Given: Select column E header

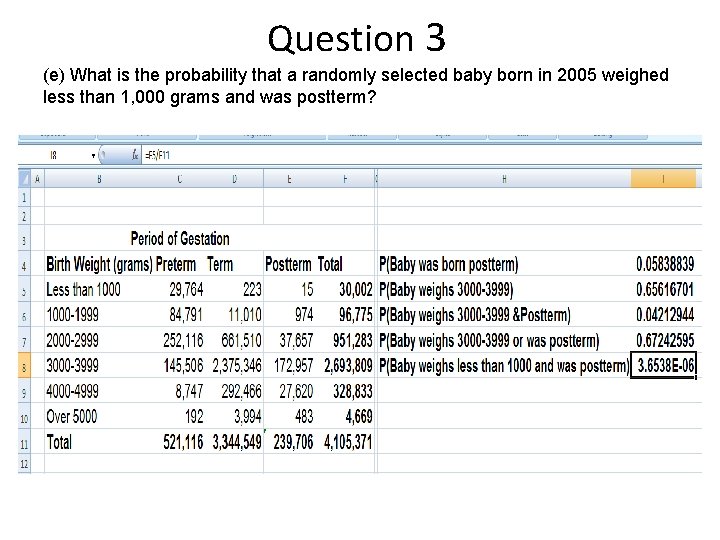Looking at the screenshot, I should coord(289,179).
